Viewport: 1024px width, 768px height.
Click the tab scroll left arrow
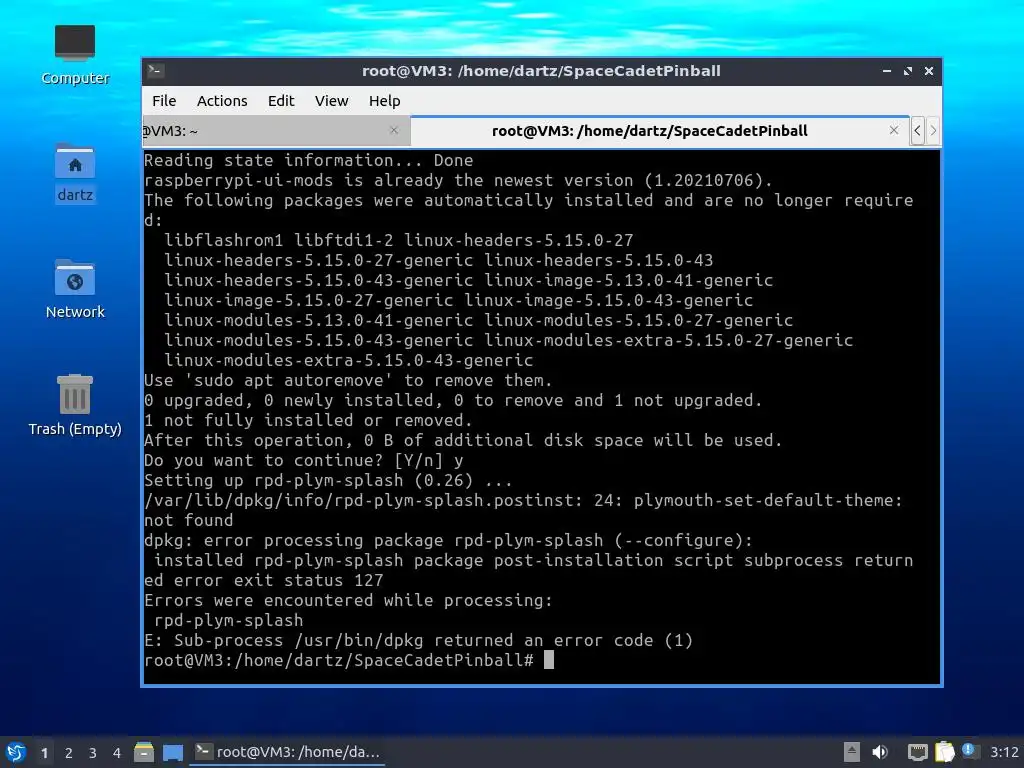918,131
